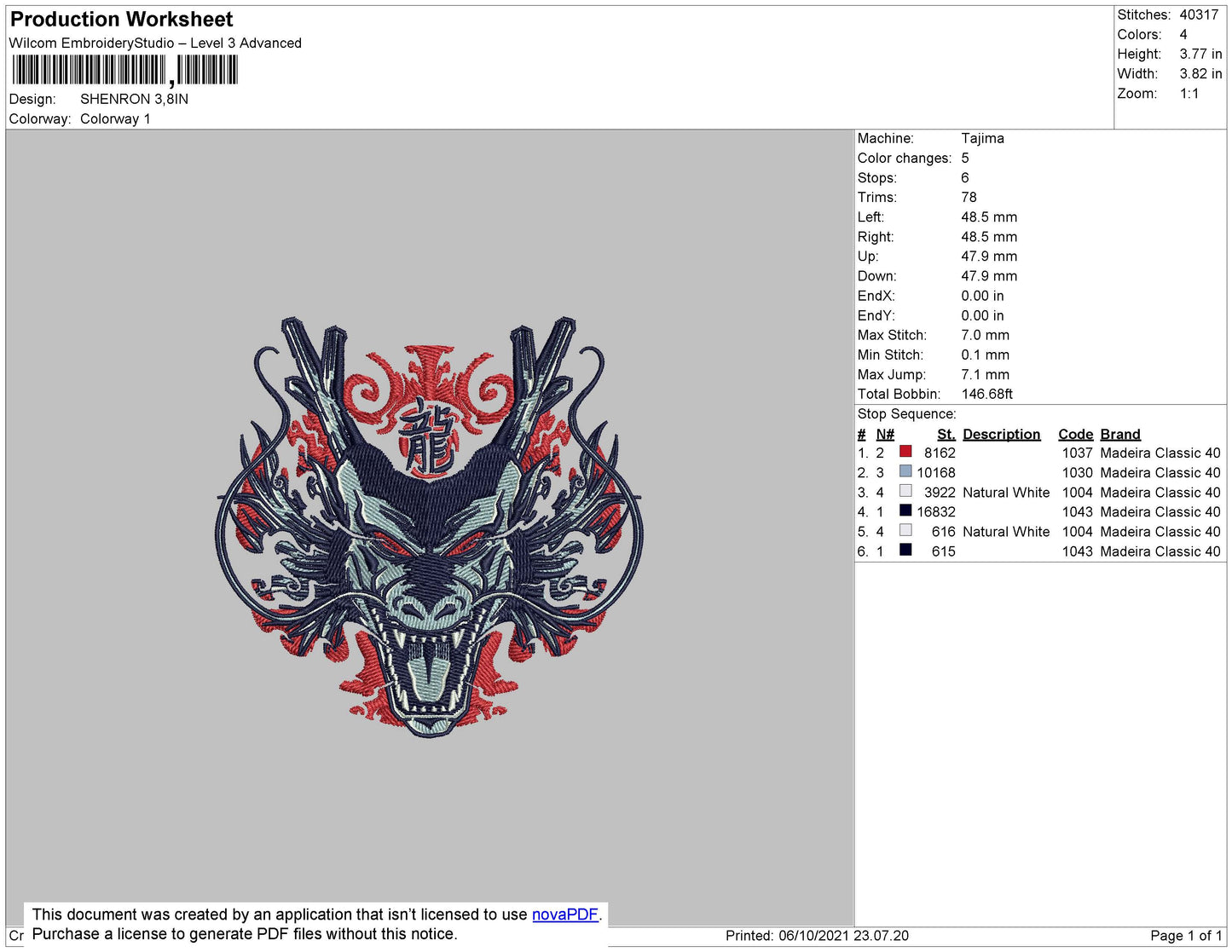Click the 'Page 1 of 1' footer
The height and width of the screenshot is (952, 1232).
(1186, 936)
